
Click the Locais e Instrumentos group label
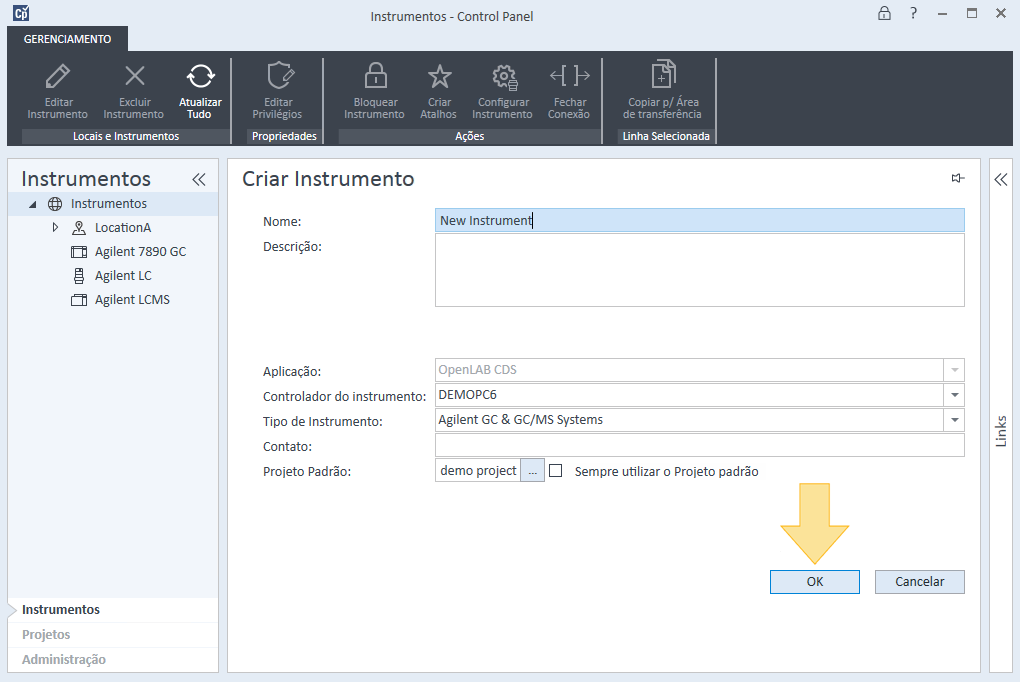click(126, 136)
